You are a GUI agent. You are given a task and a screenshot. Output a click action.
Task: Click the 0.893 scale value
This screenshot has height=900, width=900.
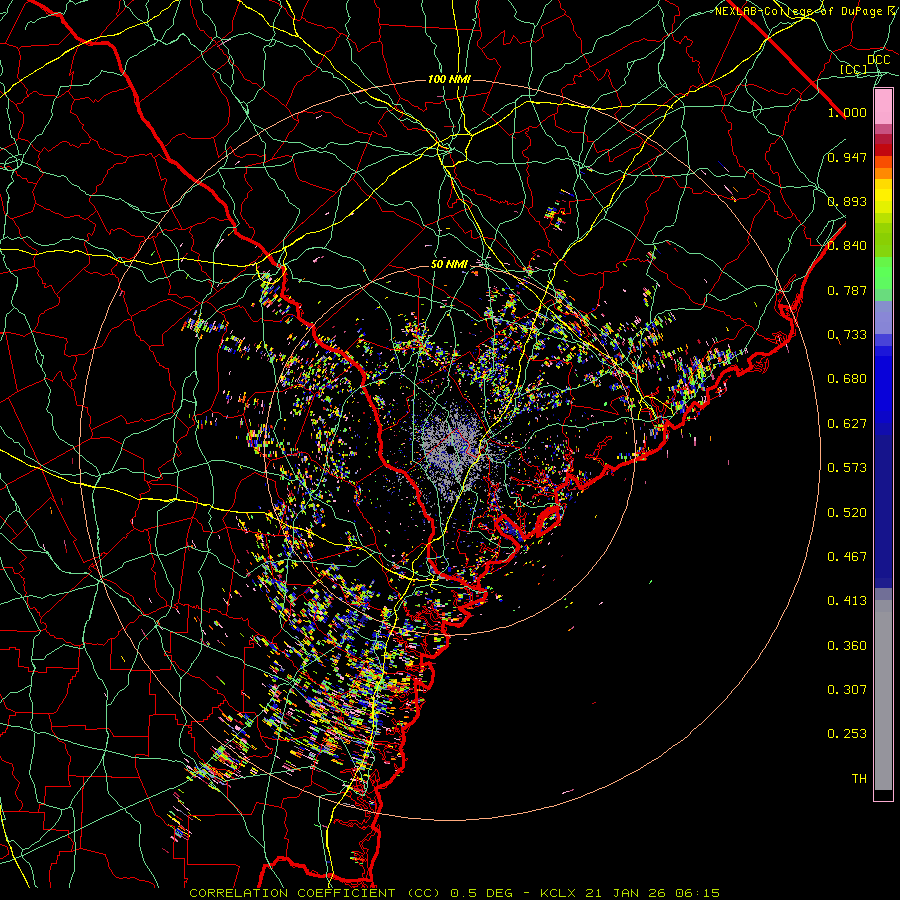pyautogui.click(x=847, y=201)
